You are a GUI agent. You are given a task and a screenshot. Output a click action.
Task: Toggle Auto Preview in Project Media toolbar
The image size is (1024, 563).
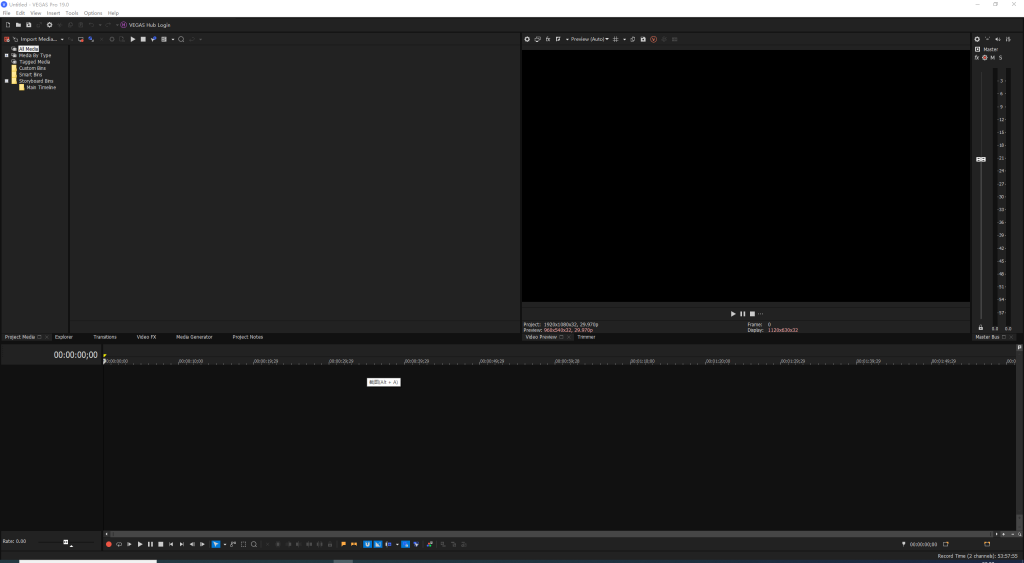click(153, 39)
